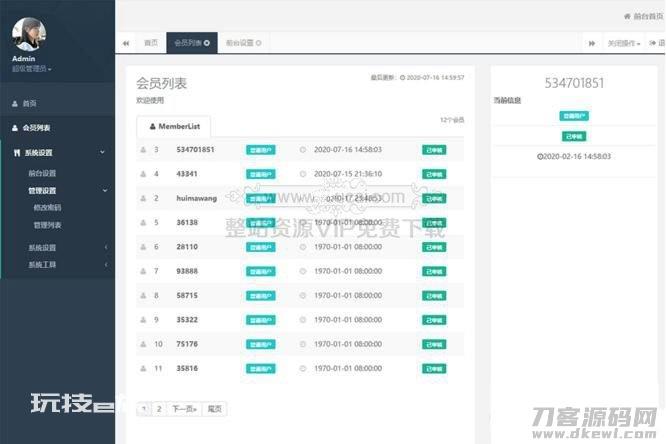This screenshot has height=444, width=666.
Task: Open 前台设置 in the sidebar
Action: 42,173
